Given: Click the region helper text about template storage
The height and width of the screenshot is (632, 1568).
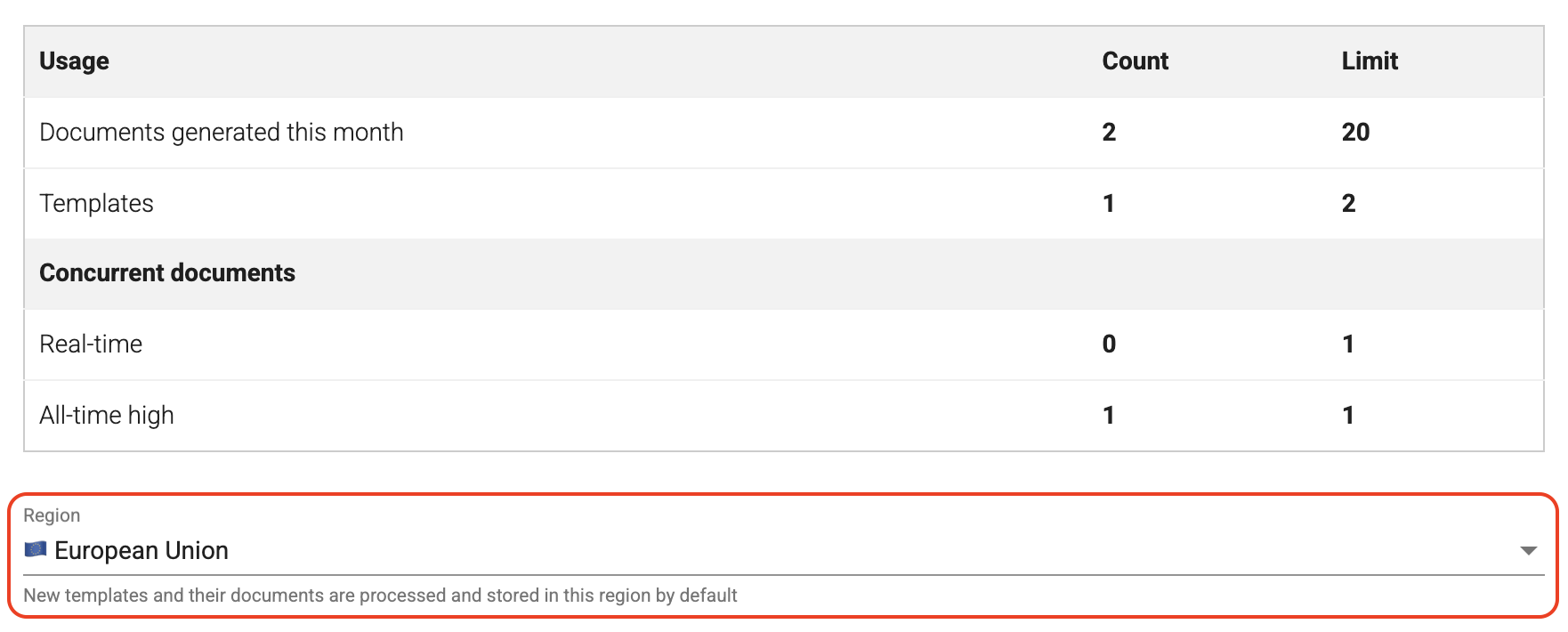Looking at the screenshot, I should [381, 595].
